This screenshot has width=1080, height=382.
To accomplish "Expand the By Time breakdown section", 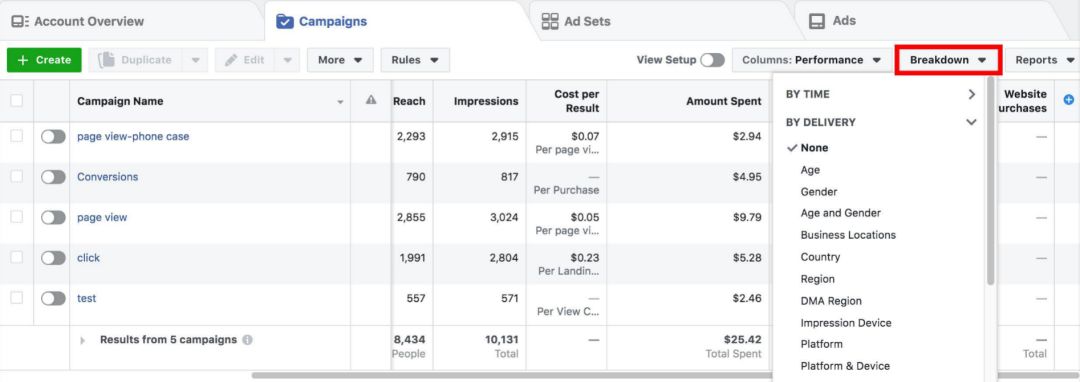I will [882, 94].
